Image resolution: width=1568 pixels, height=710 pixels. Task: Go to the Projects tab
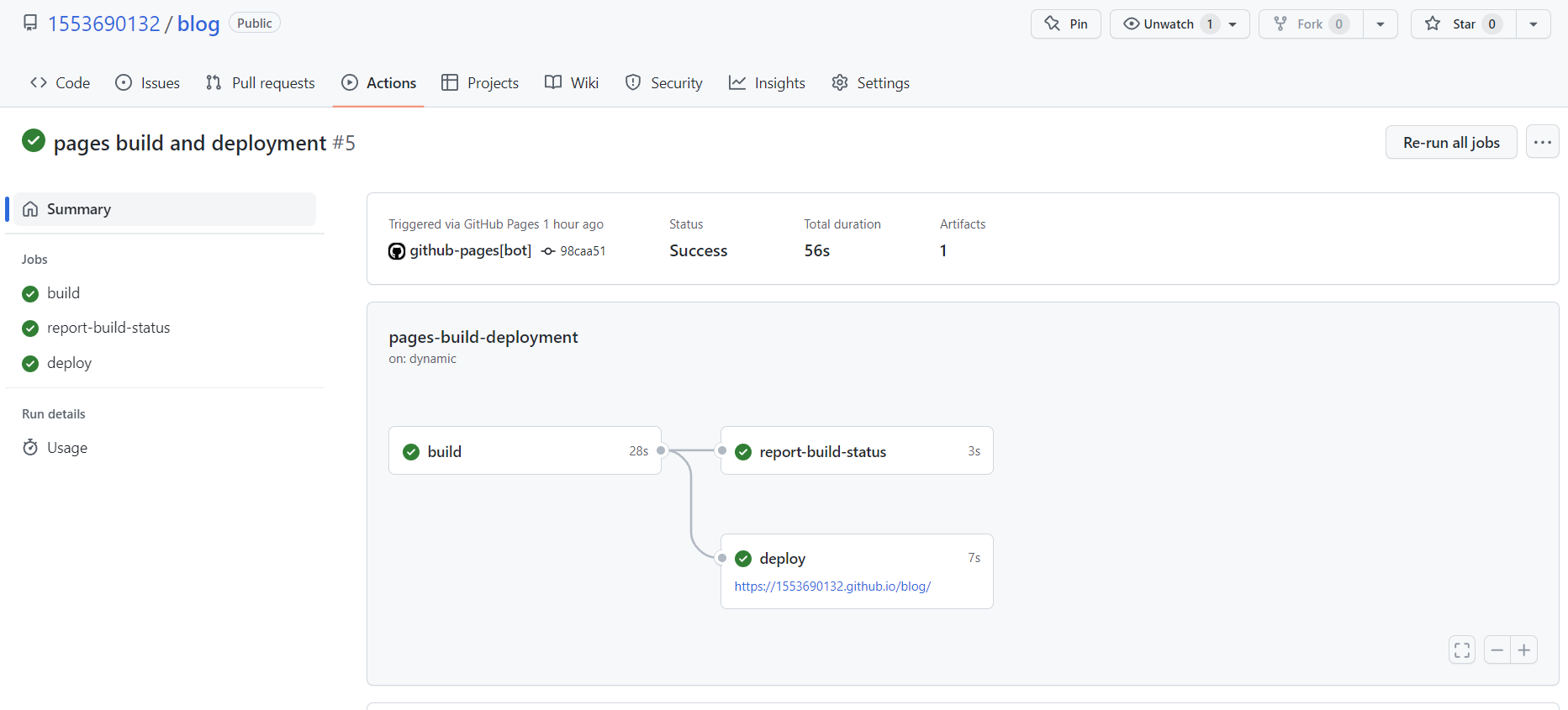coord(480,82)
